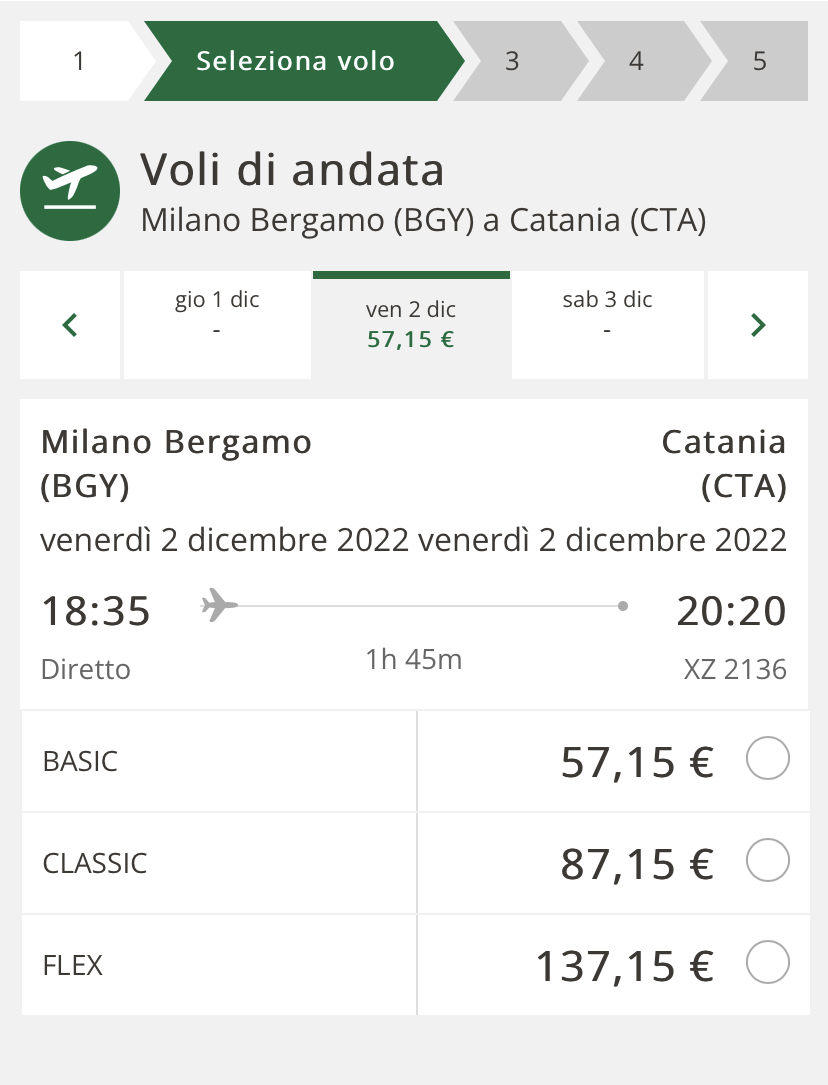Click the 87,15 € CLASSIC price
This screenshot has height=1085, width=828.
pos(637,864)
